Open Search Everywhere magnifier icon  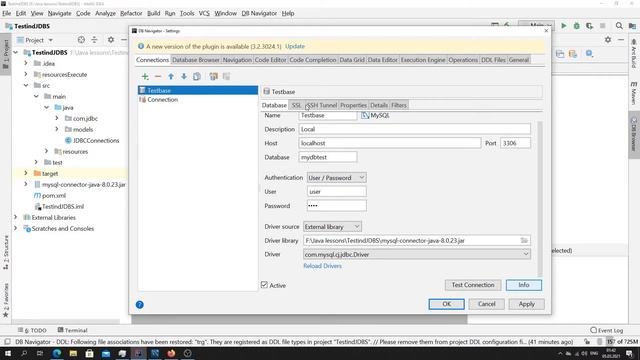tap(619, 26)
